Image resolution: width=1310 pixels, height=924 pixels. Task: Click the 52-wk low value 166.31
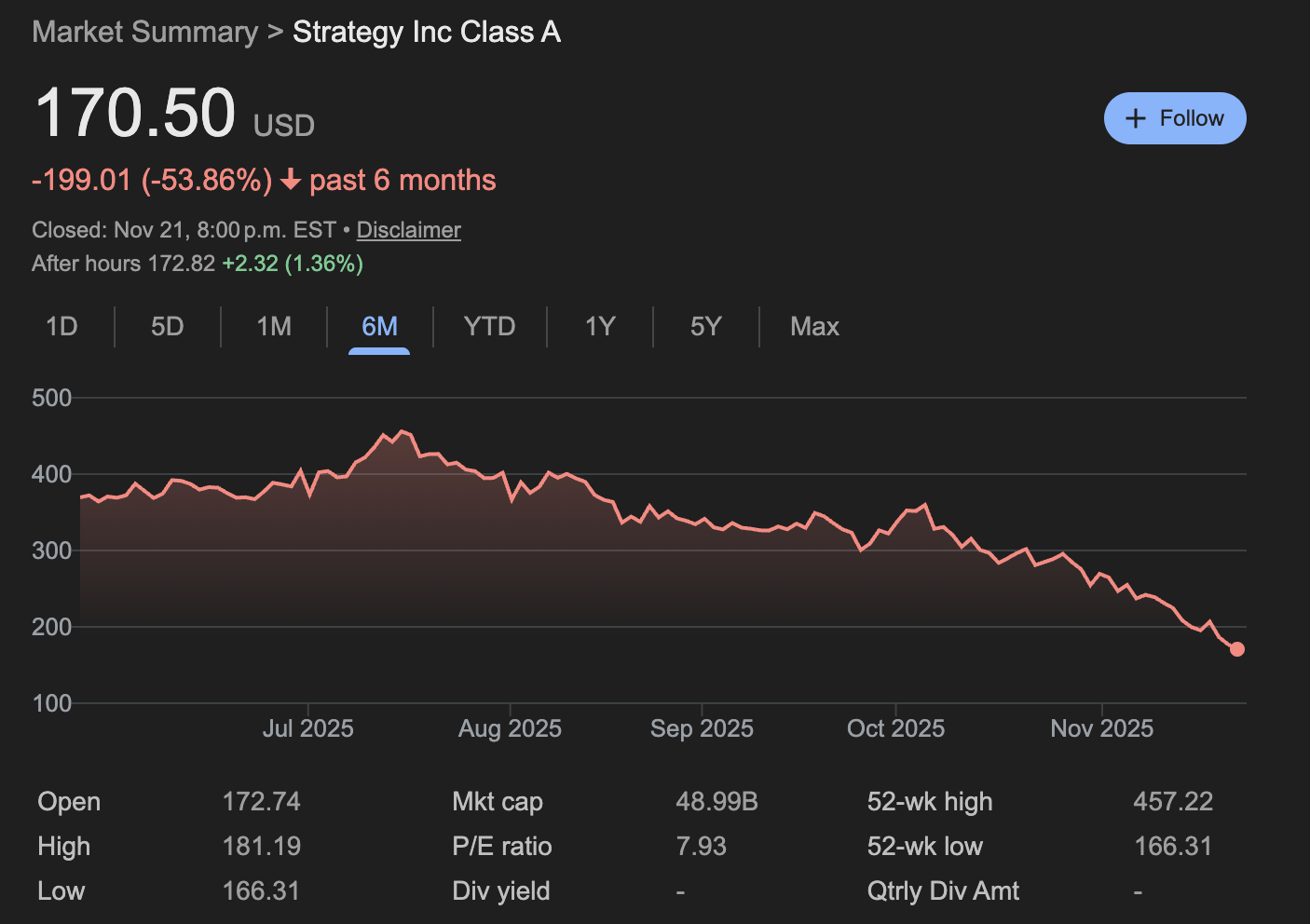(x=1173, y=847)
